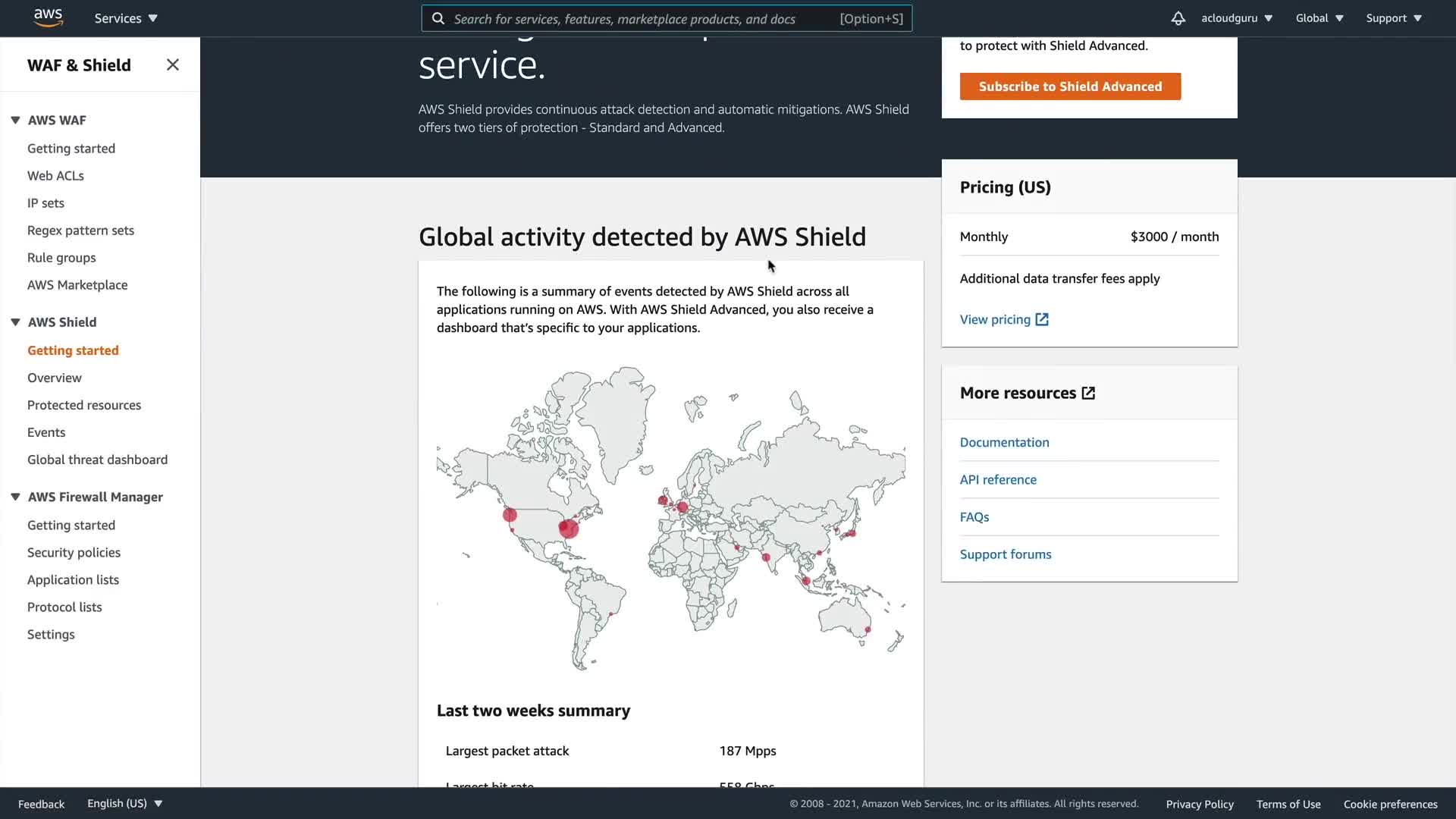Collapse the AWS Firewall Manager section
Screen dimensions: 1456x819
pyautogui.click(x=15, y=497)
